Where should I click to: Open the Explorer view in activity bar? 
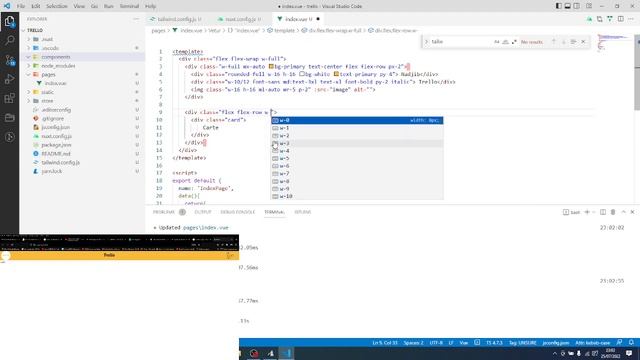9,22
